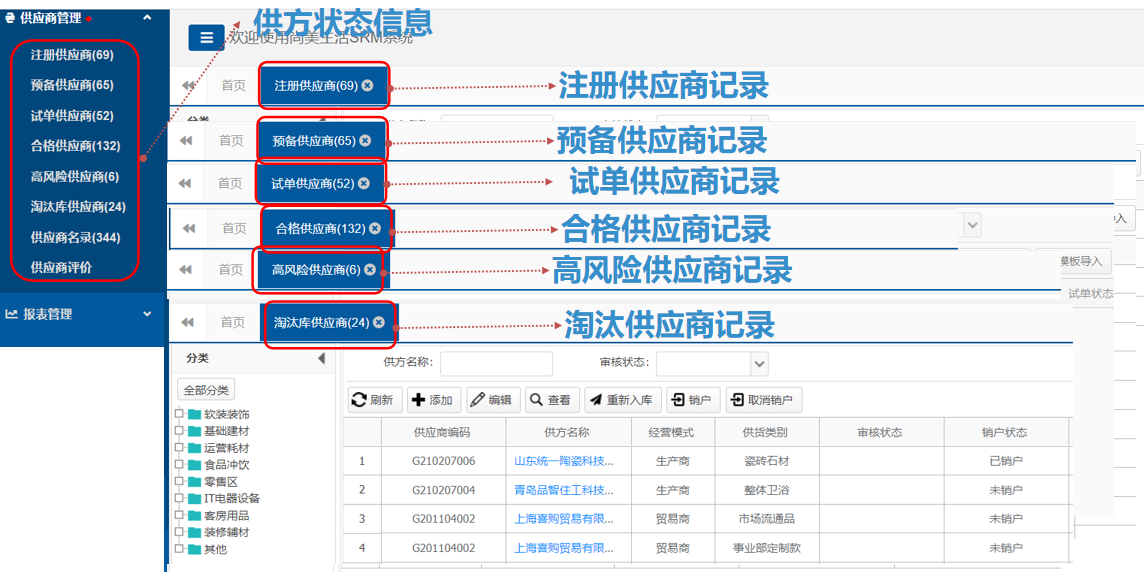Select 合格供应商(132) in the sidebar
1147x572 pixels.
coord(75,146)
